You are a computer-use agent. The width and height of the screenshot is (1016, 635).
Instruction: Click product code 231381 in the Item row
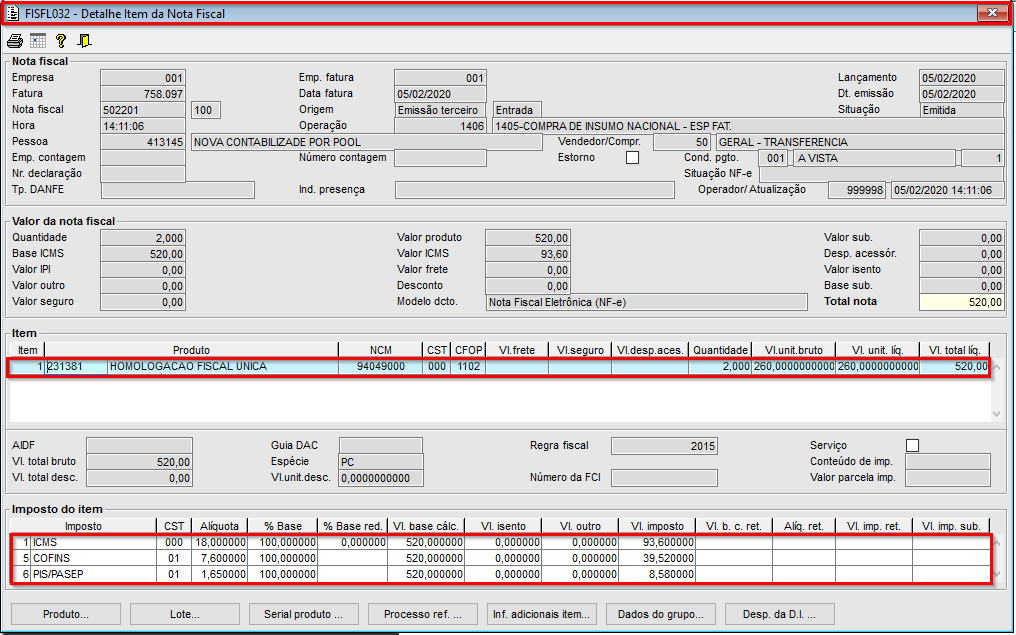76,367
